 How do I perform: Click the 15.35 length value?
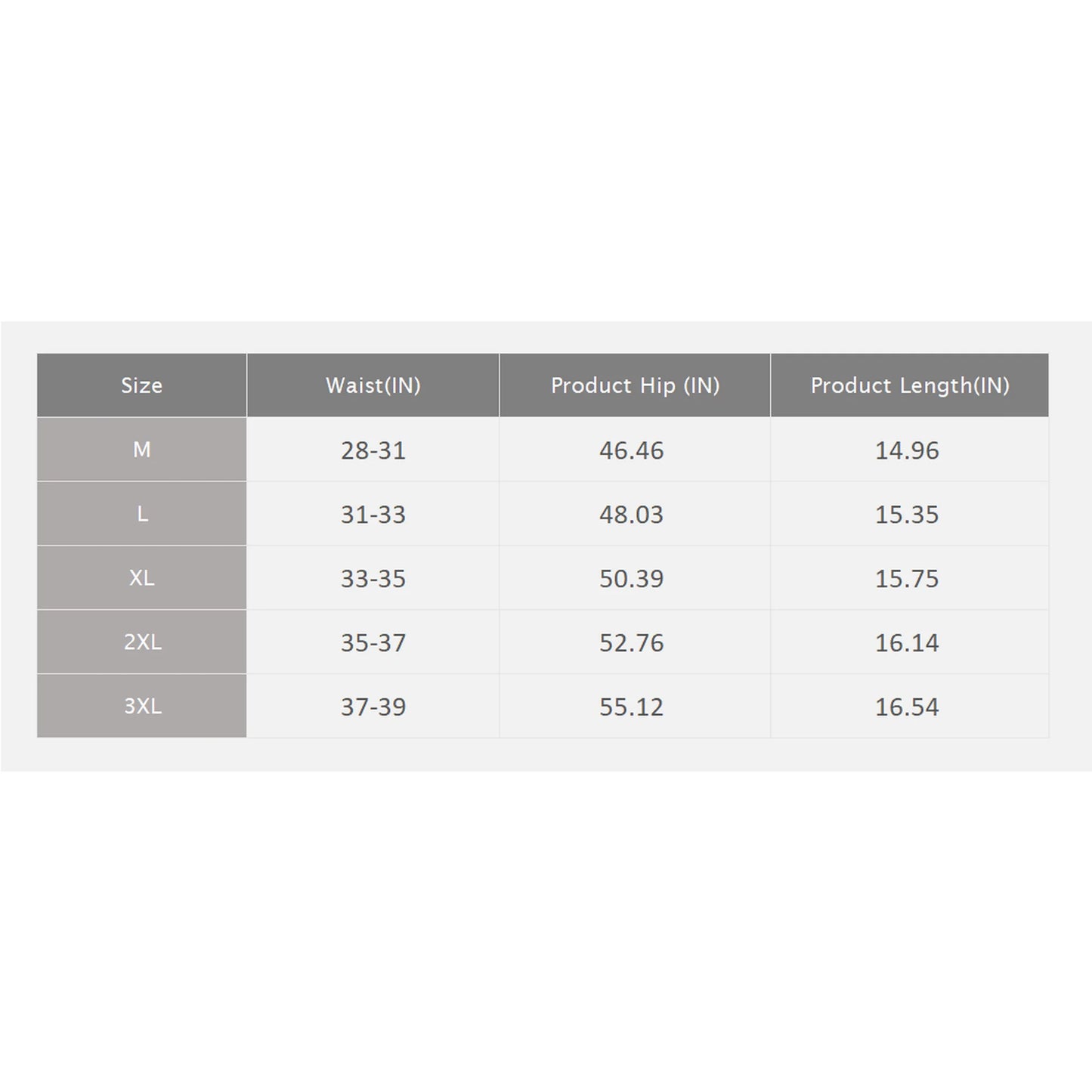coord(907,515)
